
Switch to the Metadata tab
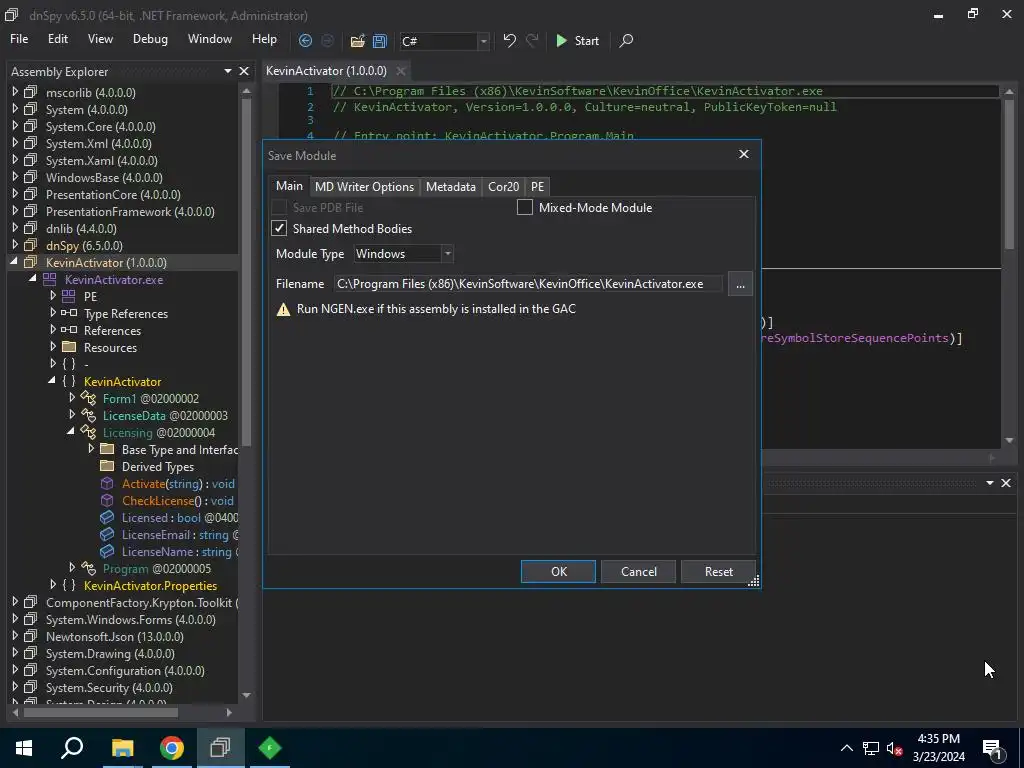coord(451,187)
